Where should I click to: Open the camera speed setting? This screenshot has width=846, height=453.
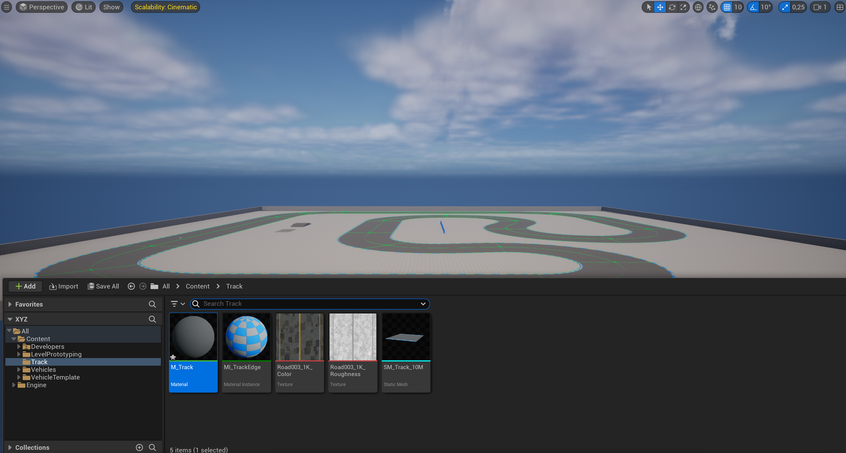[820, 7]
